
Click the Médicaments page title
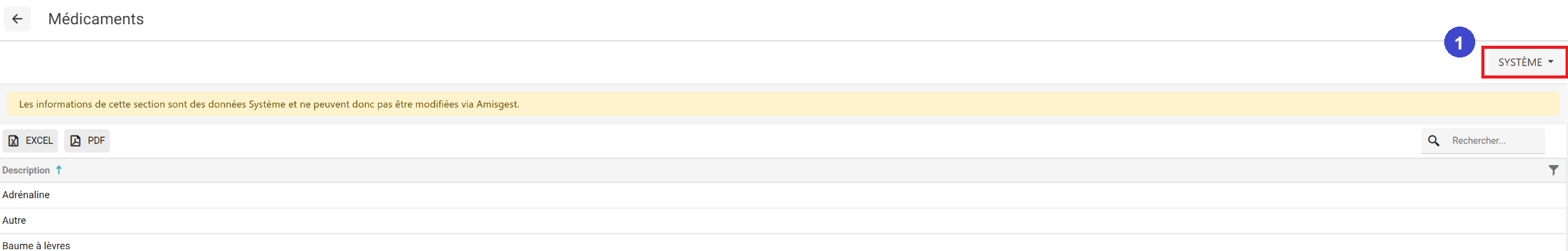click(x=96, y=19)
